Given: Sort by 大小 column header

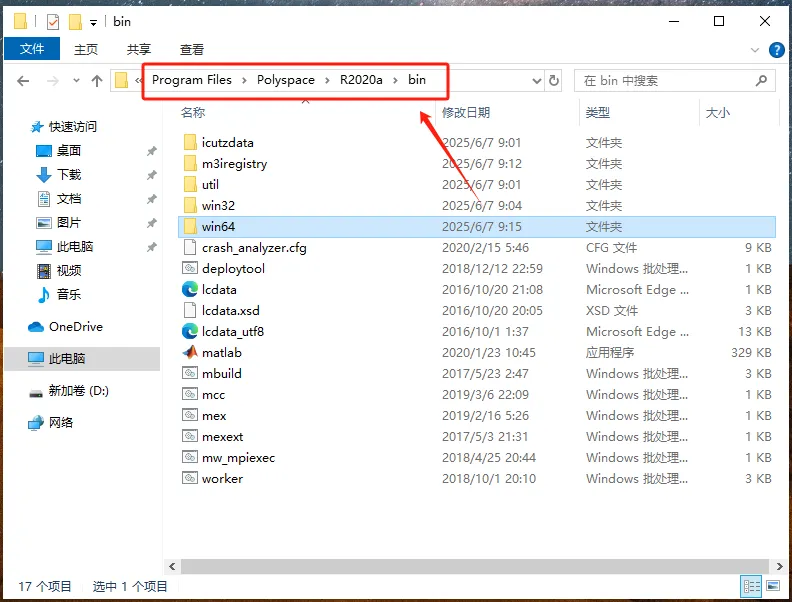Looking at the screenshot, I should pos(717,112).
